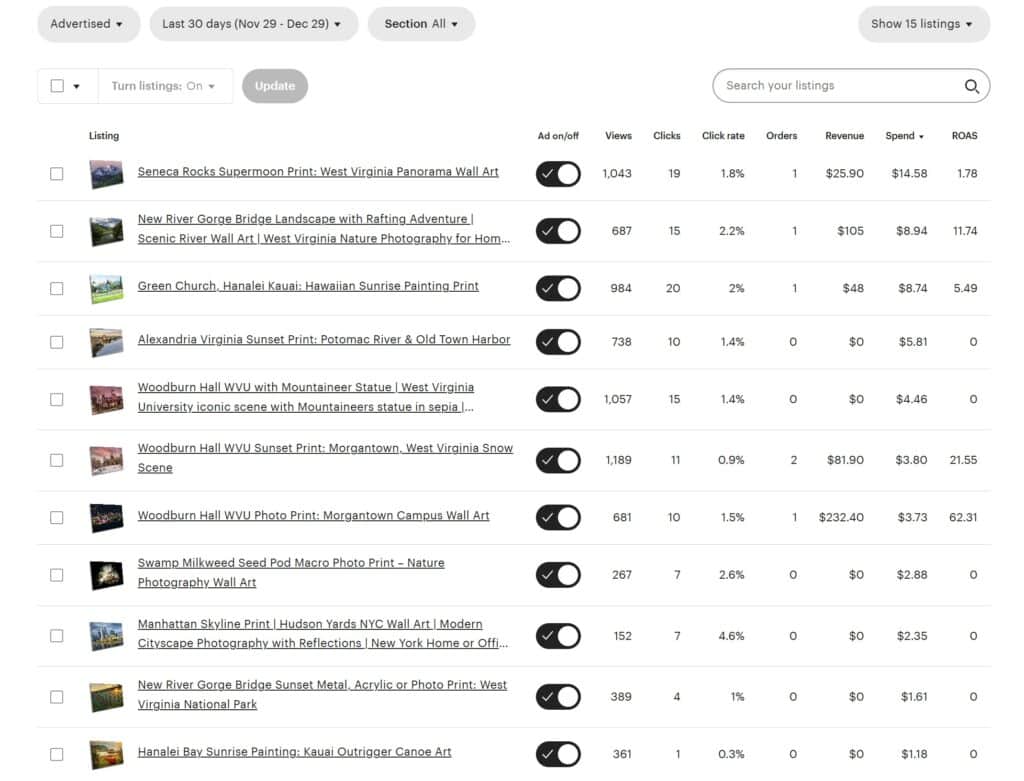
Task: Expand the Turn listings On dropdown
Action: tap(165, 86)
